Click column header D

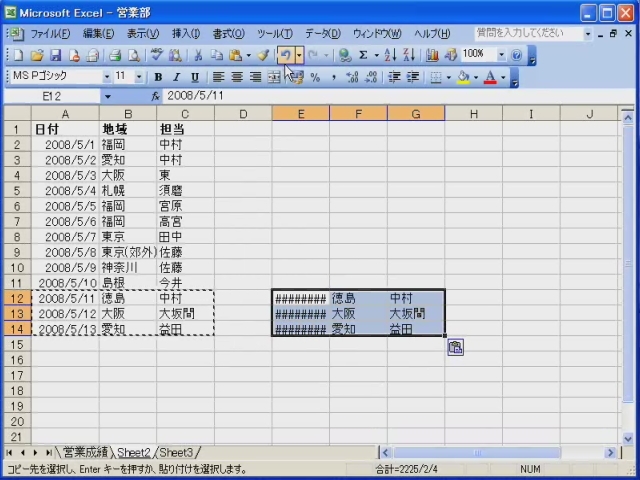[x=243, y=114]
